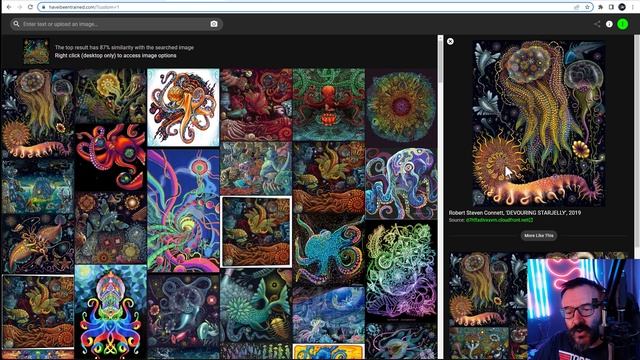Viewport: 640px width, 360px height.
Task: Select the red octopus with green border thumbnail
Action: (x=329, y=104)
